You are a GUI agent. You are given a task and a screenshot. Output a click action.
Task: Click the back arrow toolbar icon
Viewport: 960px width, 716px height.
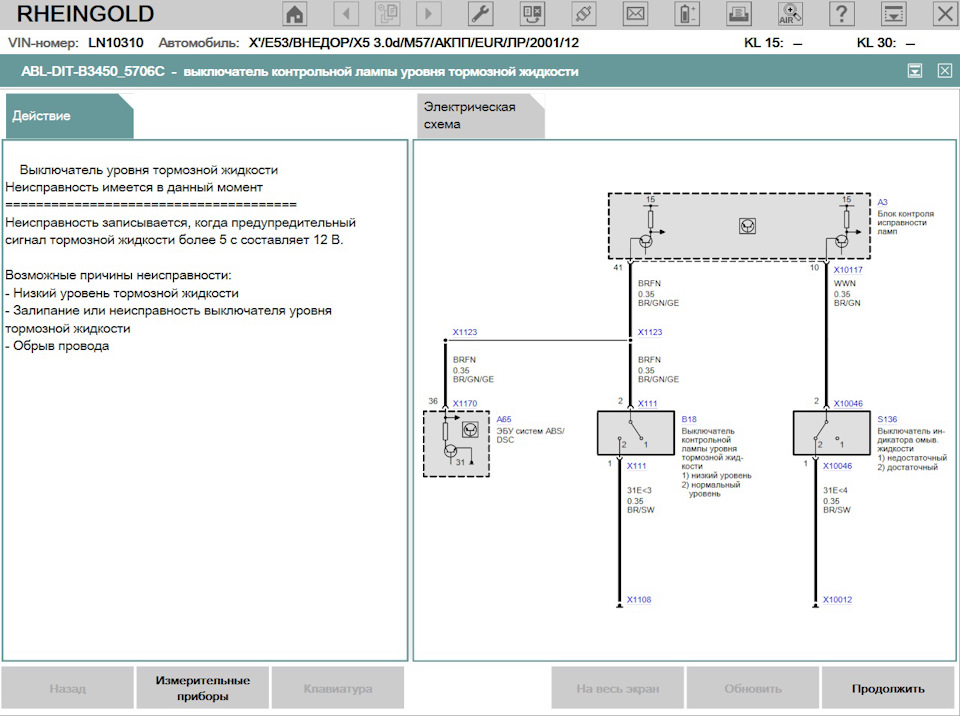click(x=347, y=13)
